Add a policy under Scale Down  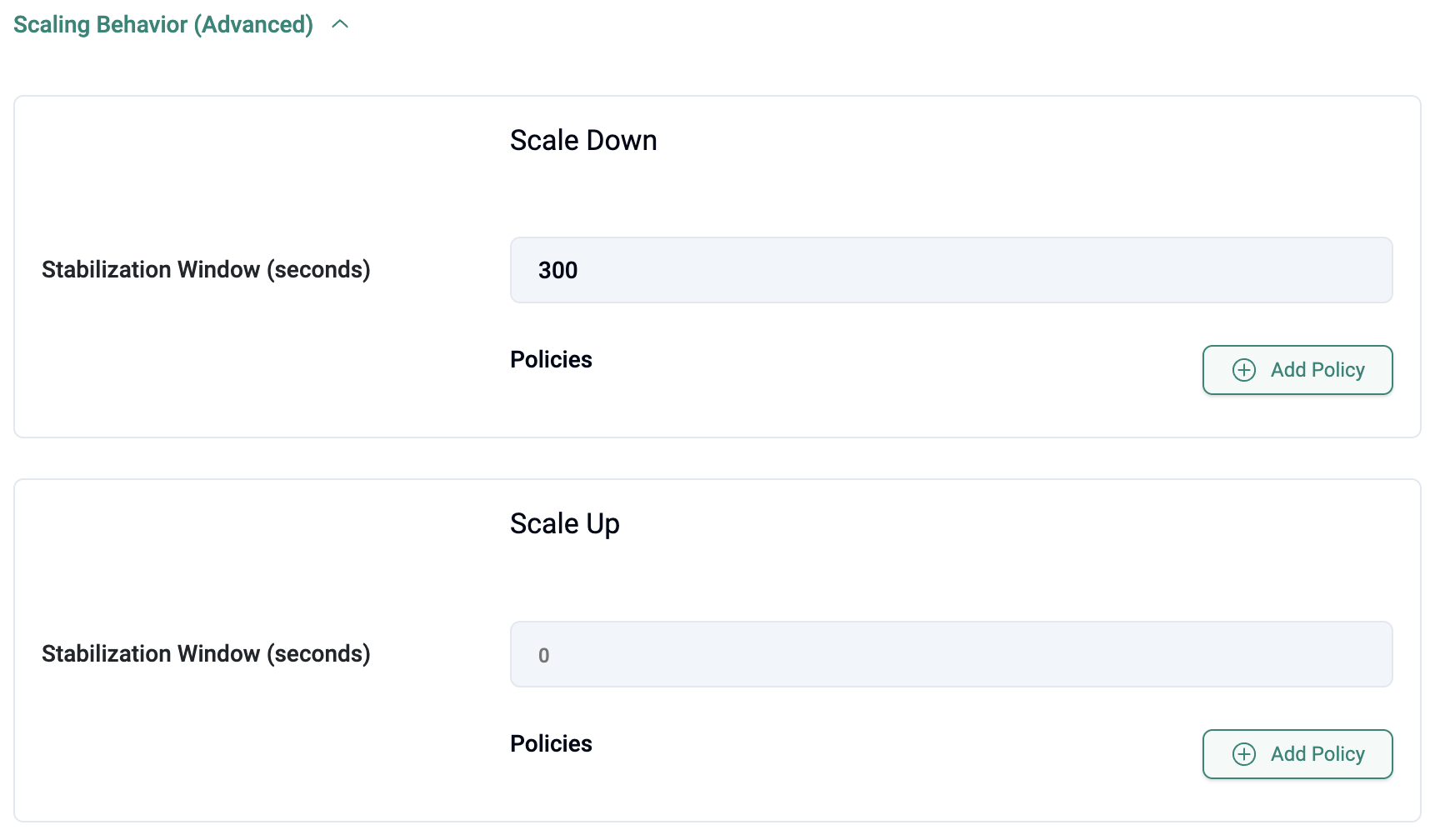pyautogui.click(x=1297, y=370)
